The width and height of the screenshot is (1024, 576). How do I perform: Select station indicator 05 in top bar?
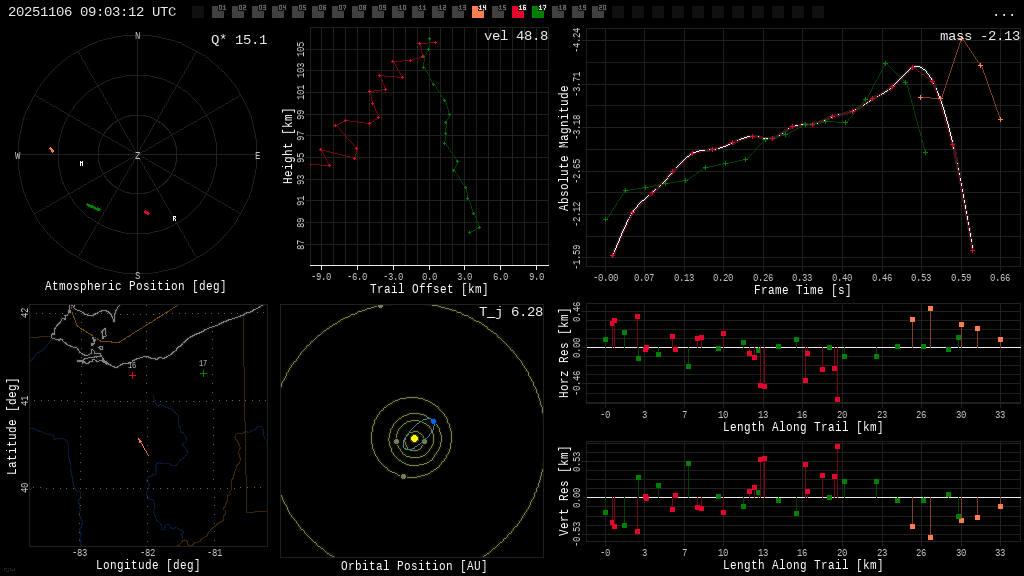pos(298,11)
